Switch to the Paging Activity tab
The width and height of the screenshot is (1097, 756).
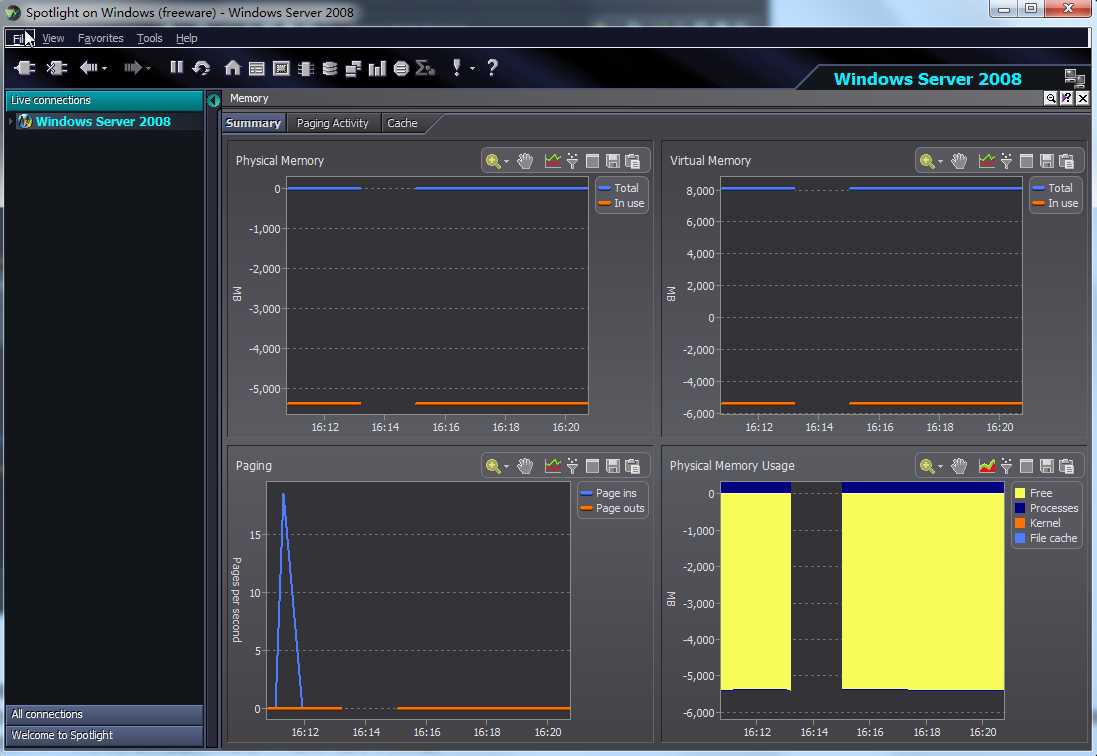point(332,123)
